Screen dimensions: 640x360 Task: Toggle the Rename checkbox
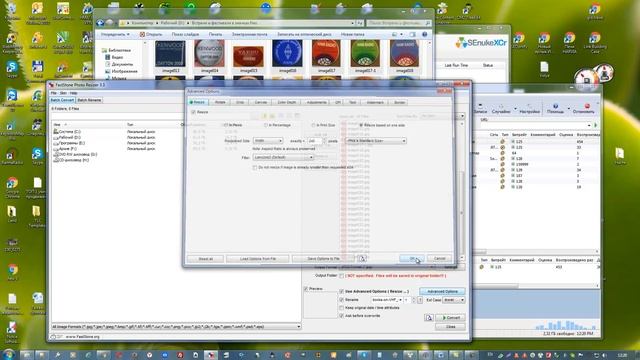[342, 300]
